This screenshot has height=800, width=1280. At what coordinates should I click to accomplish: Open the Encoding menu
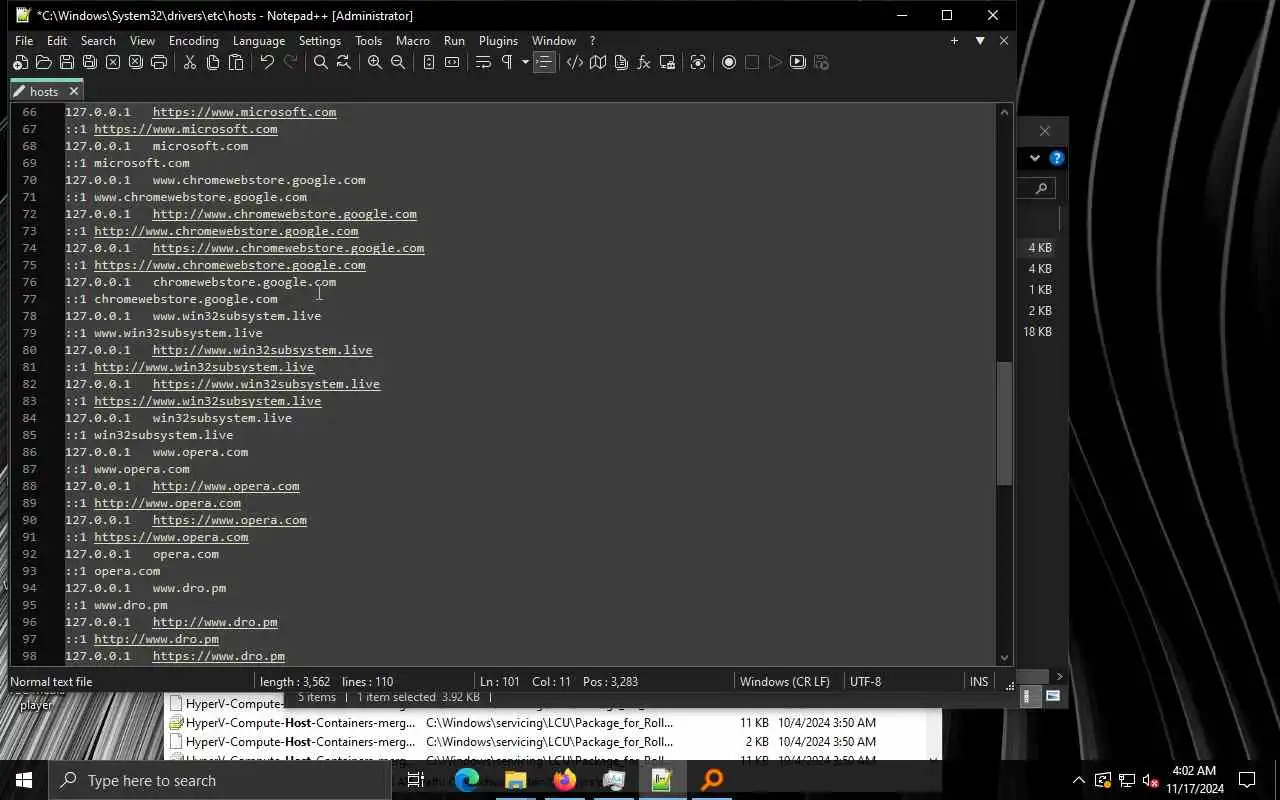[193, 41]
